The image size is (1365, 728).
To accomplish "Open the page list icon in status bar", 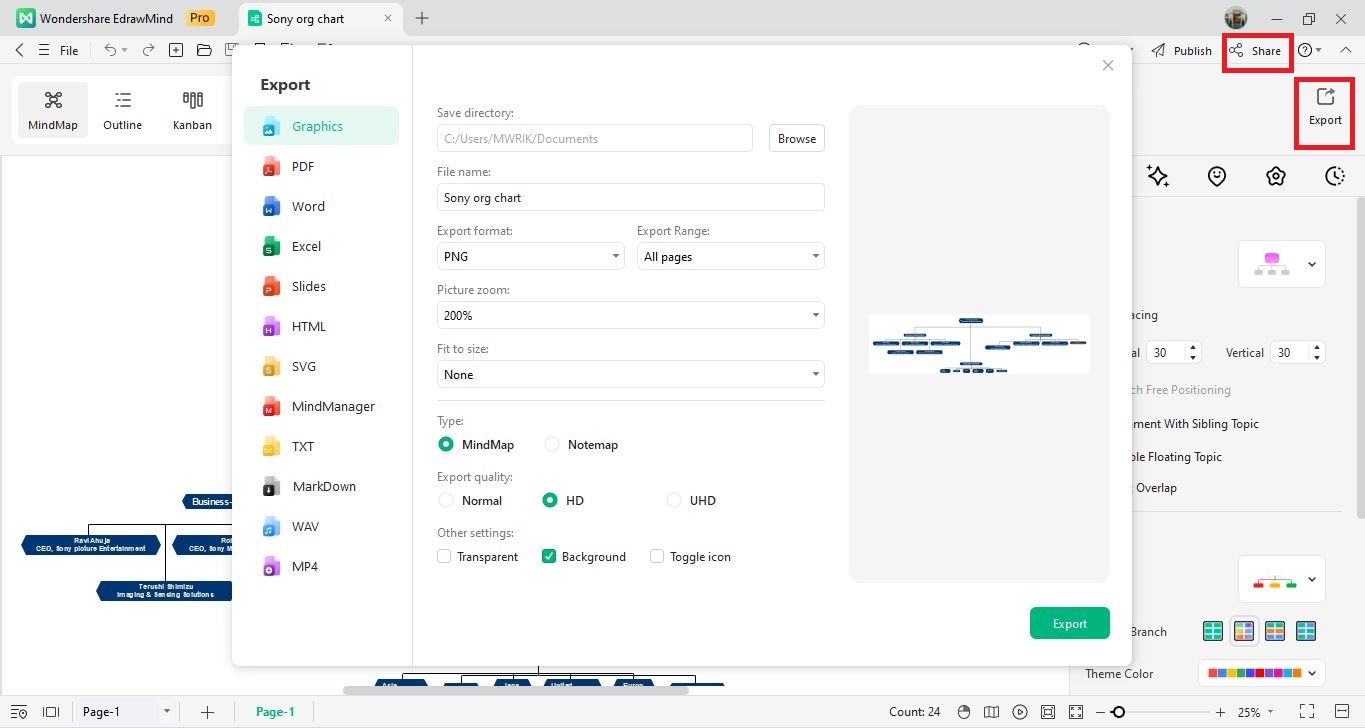I will pos(19,712).
